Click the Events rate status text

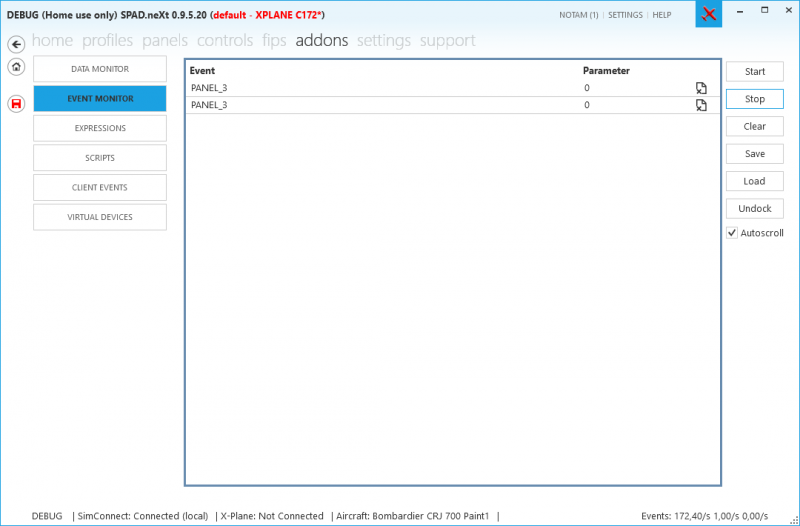point(705,516)
